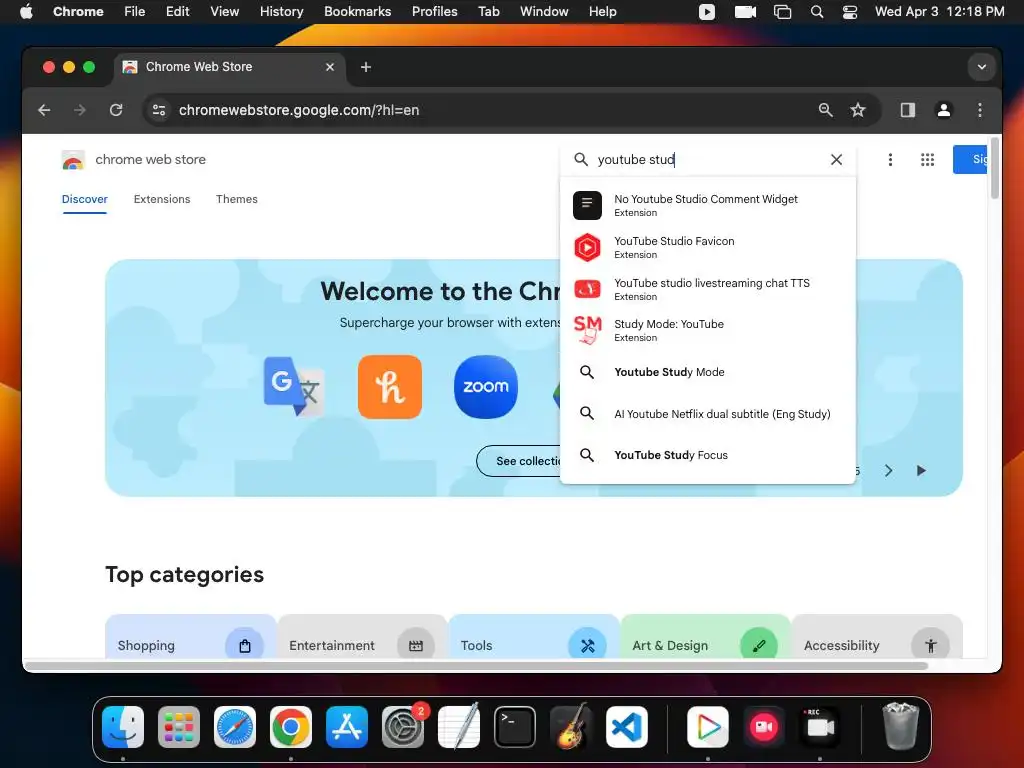This screenshot has height=768, width=1024.
Task: Open the Apple menu
Action: (26, 11)
